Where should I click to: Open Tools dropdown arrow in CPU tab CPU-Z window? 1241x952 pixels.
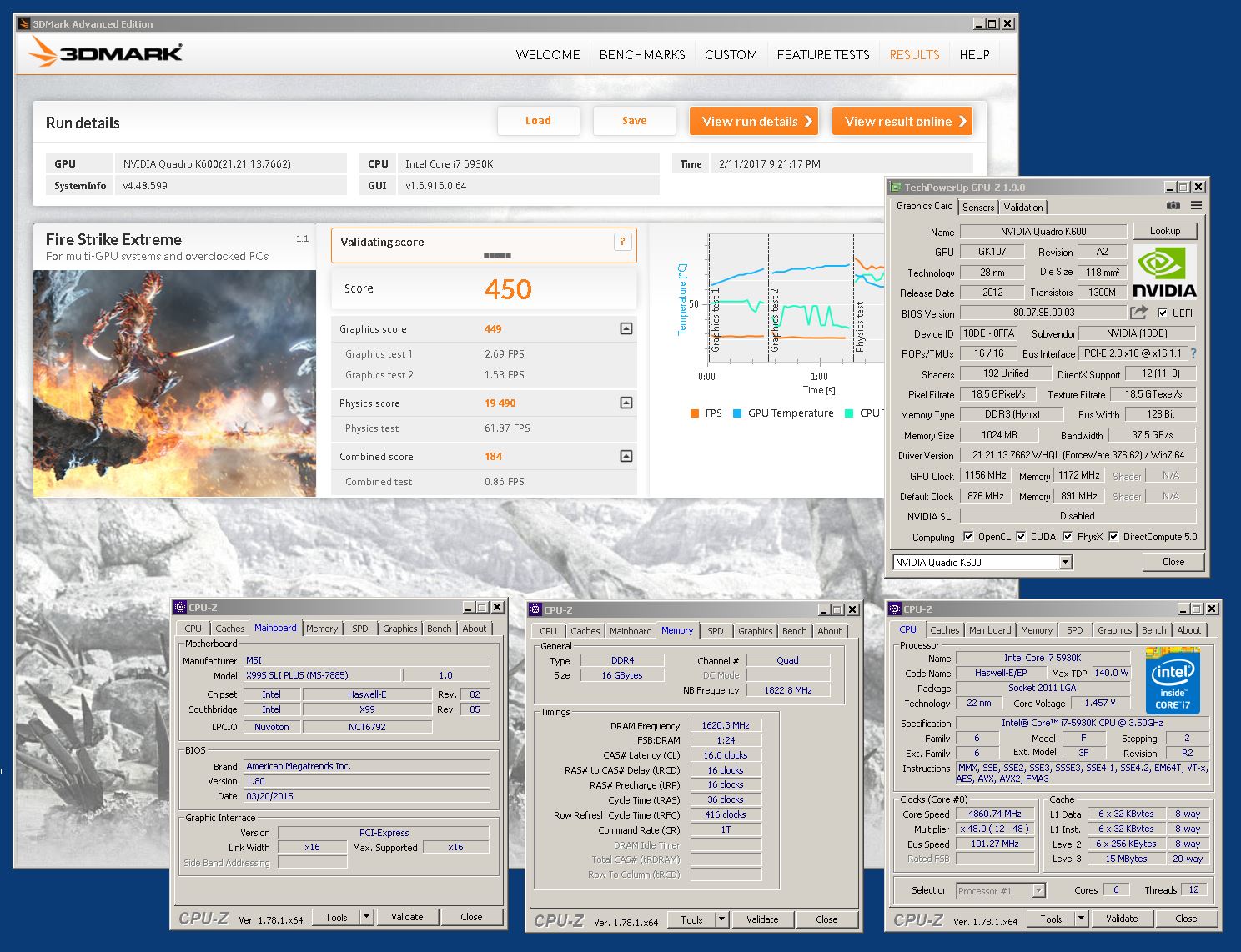pos(1081,919)
